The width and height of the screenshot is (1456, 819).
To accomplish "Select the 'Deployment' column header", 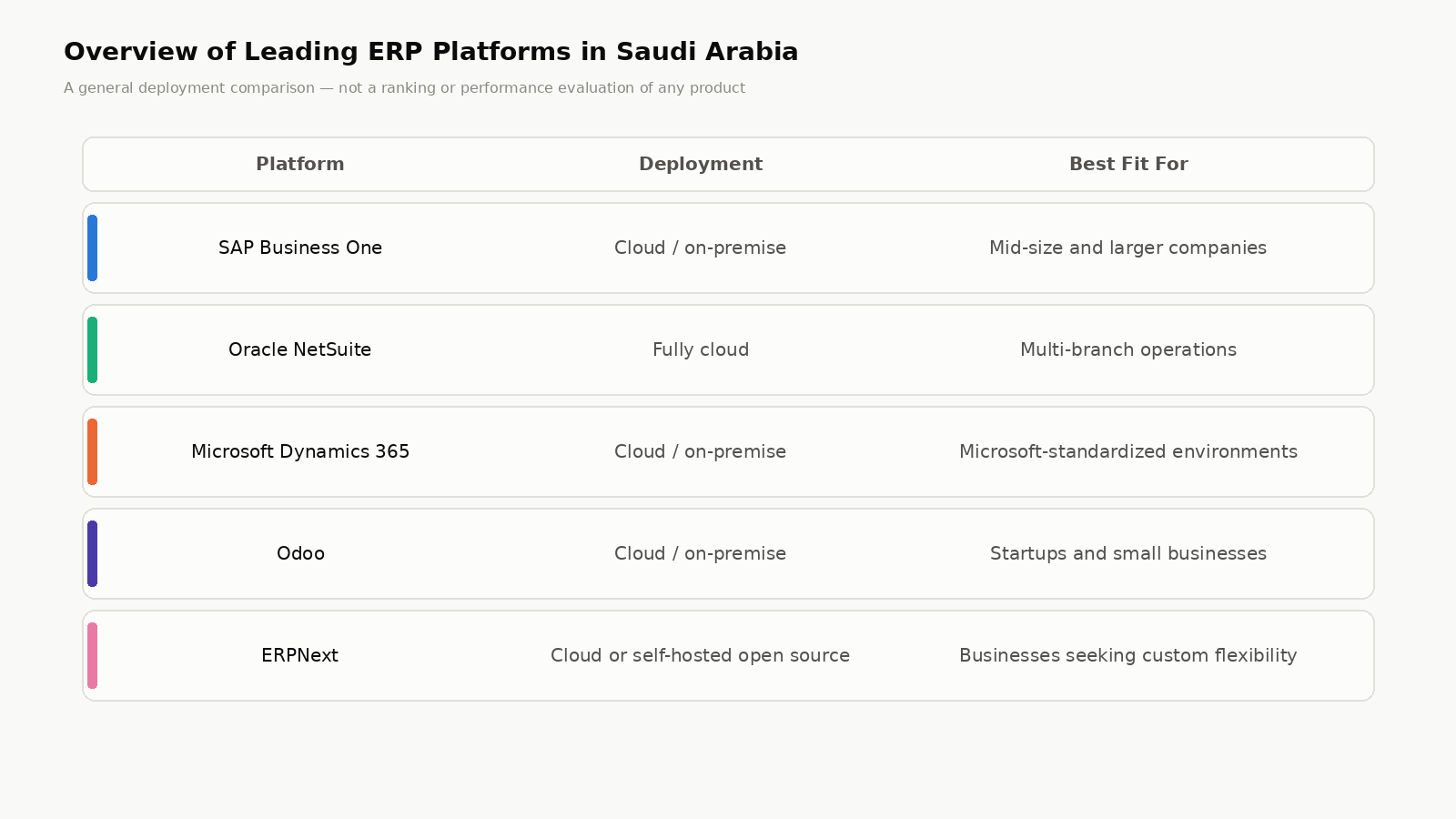I will click(x=701, y=164).
